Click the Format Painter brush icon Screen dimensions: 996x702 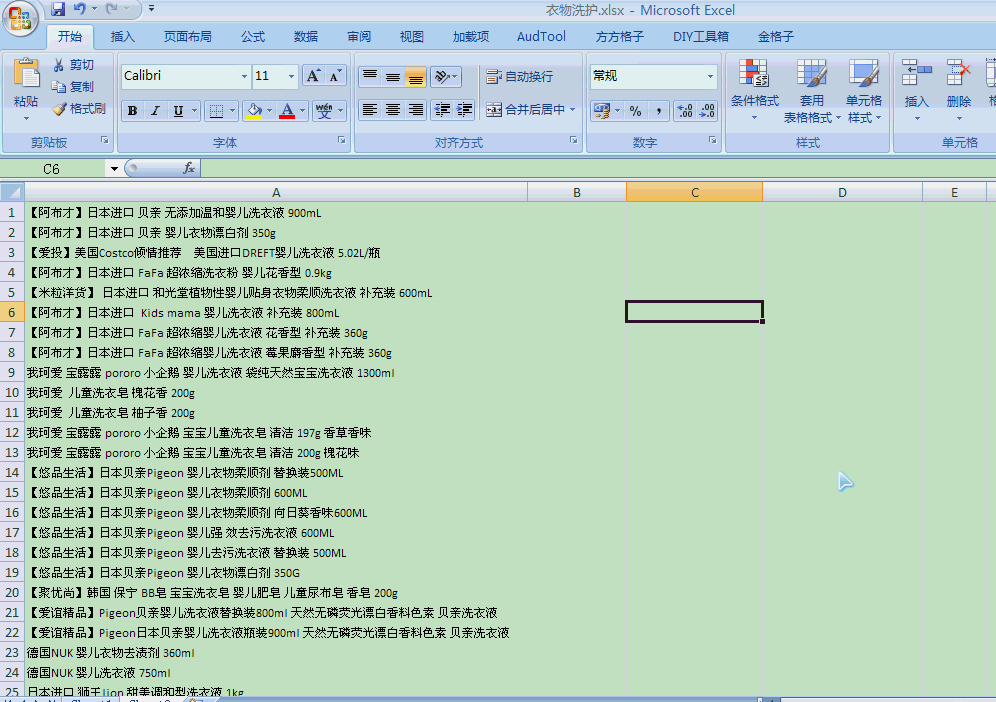click(x=59, y=108)
